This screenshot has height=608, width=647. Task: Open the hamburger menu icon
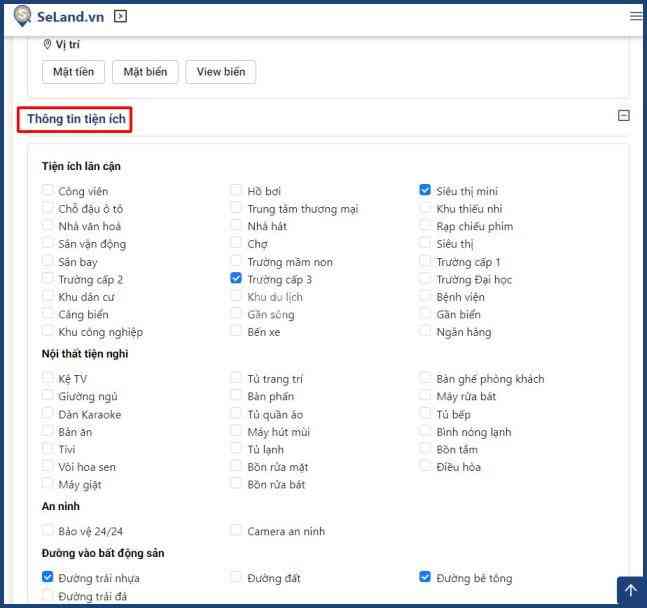click(x=636, y=16)
